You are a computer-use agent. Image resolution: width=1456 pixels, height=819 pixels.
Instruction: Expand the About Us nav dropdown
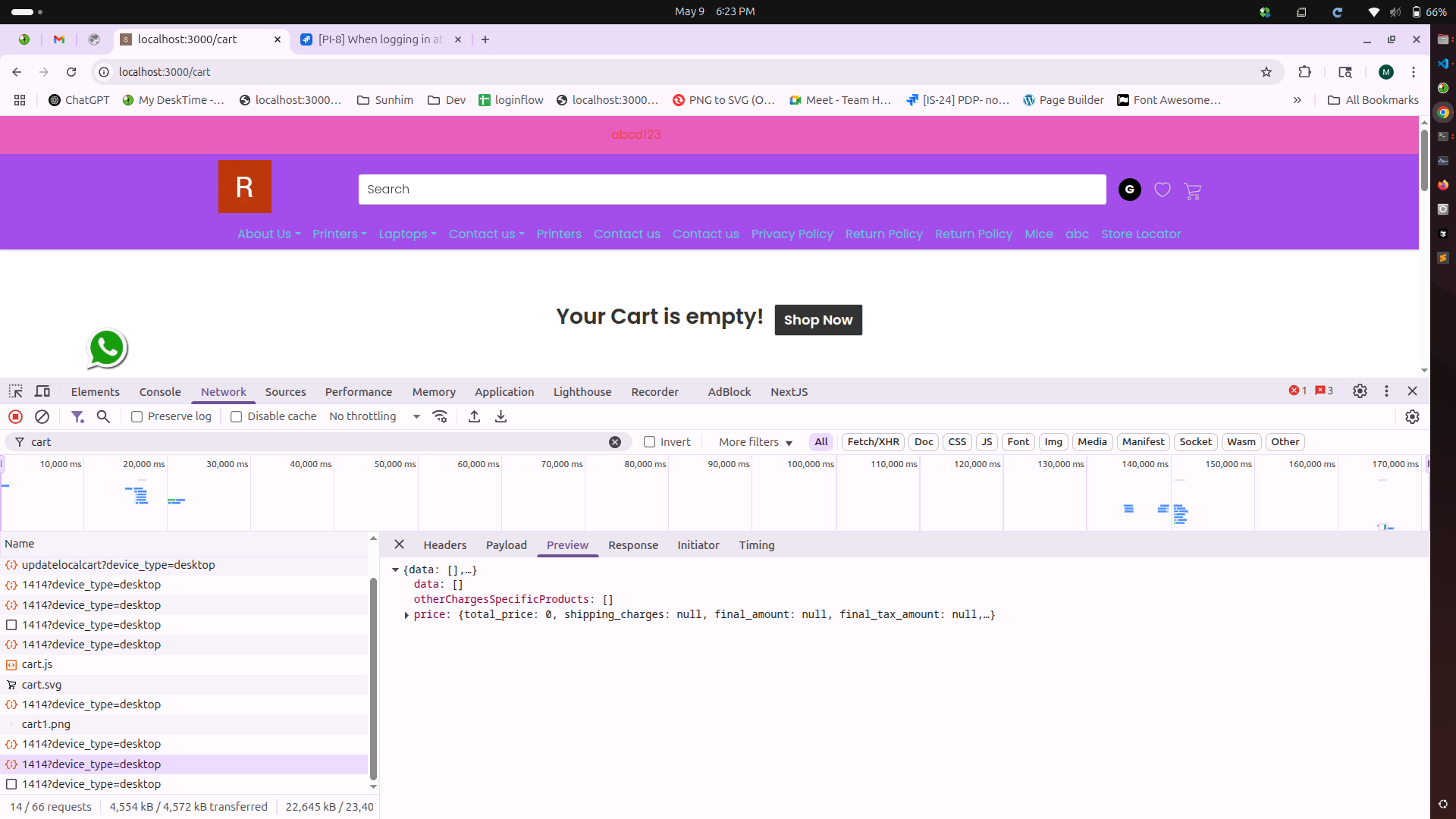coord(268,234)
